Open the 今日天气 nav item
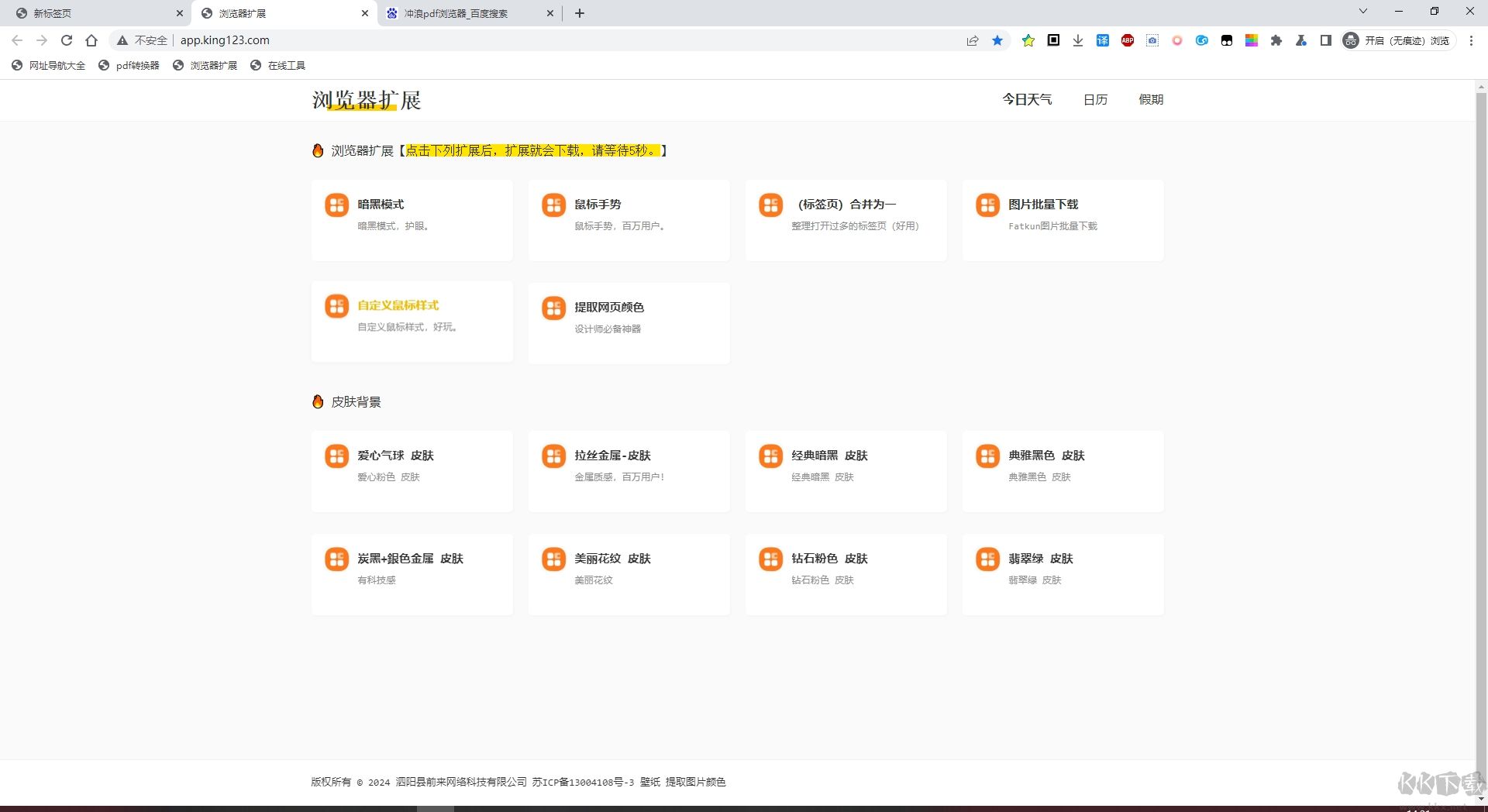The width and height of the screenshot is (1488, 812). coord(1027,99)
